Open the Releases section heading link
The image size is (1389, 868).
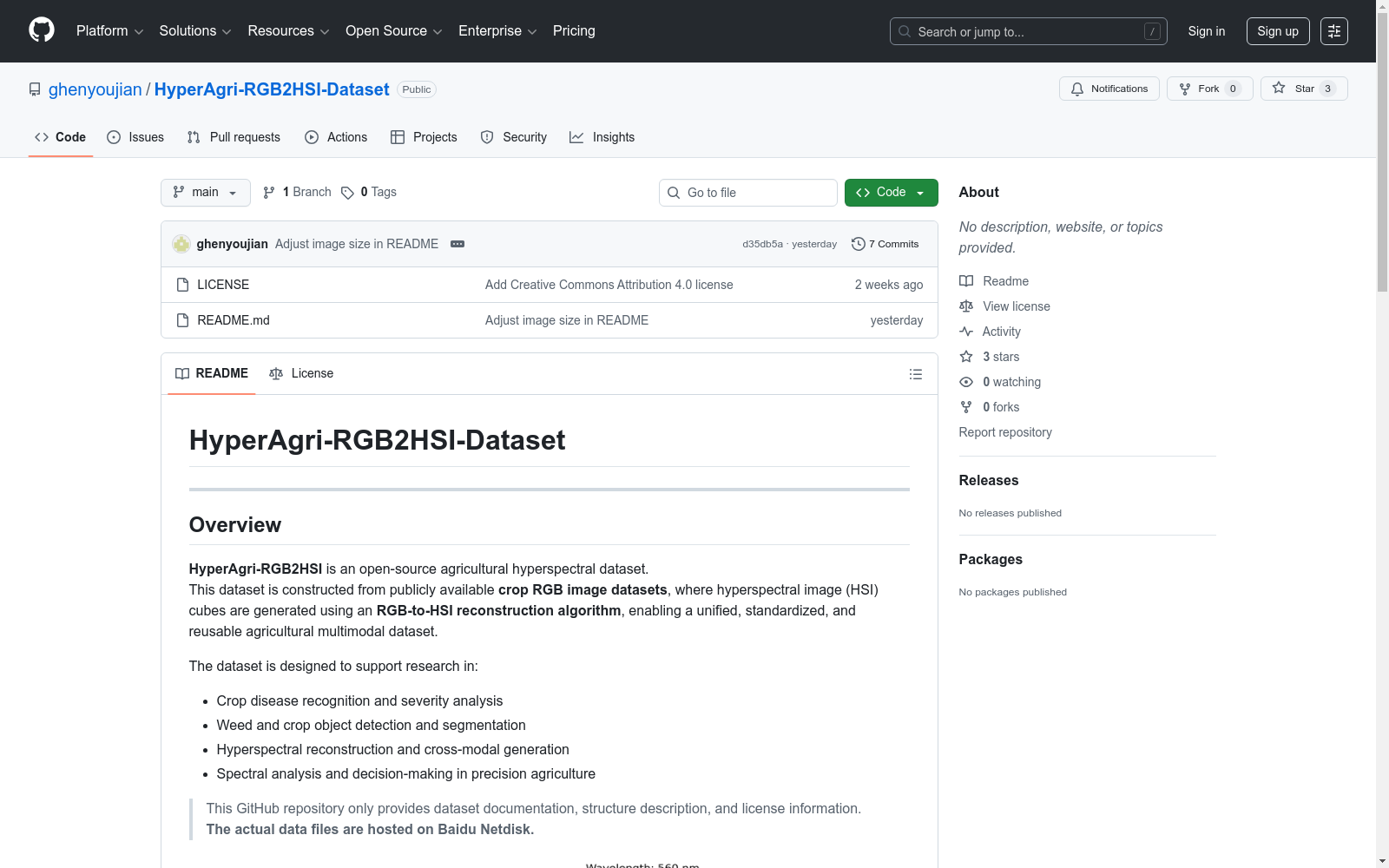pyautogui.click(x=989, y=480)
